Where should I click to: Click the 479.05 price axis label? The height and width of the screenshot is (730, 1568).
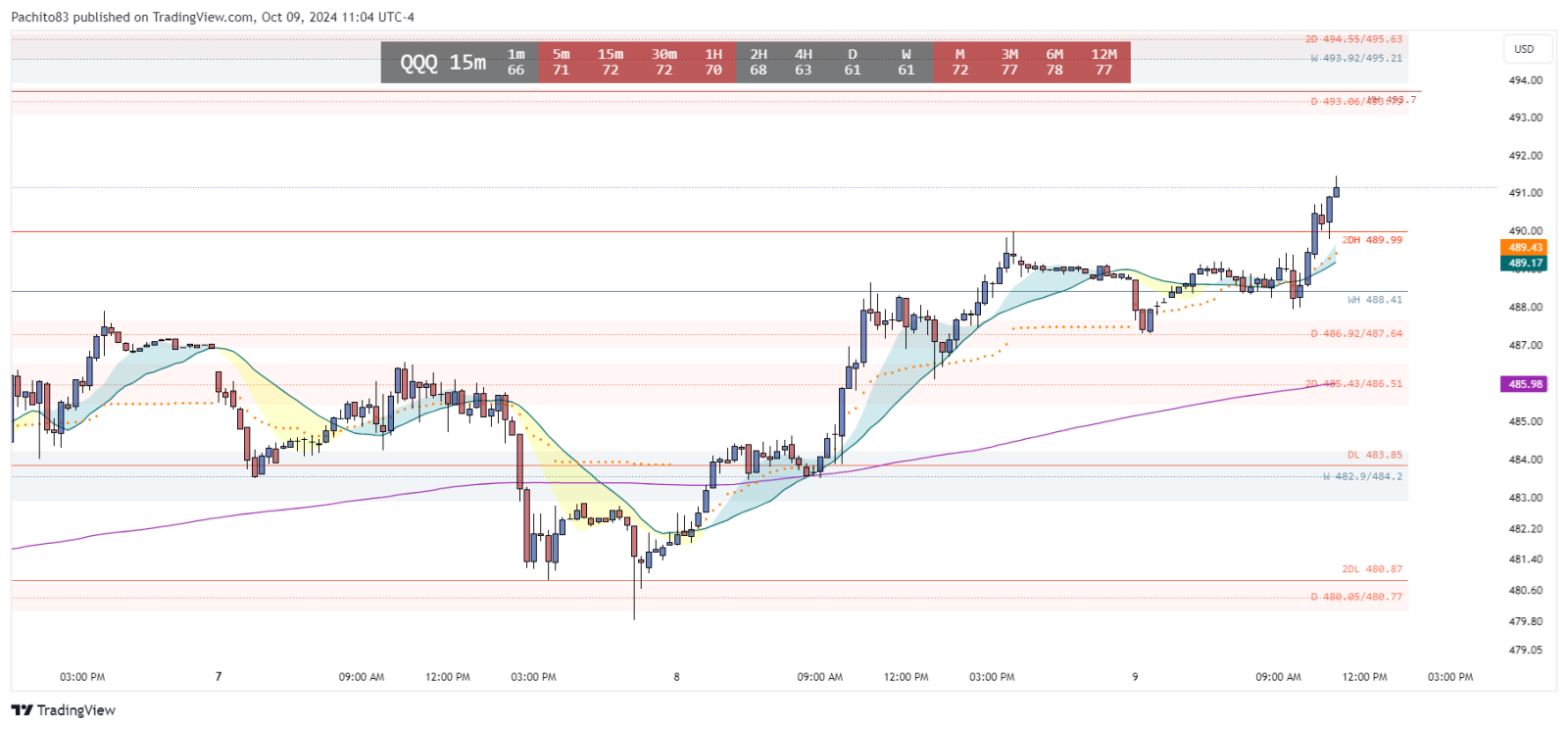(x=1525, y=651)
